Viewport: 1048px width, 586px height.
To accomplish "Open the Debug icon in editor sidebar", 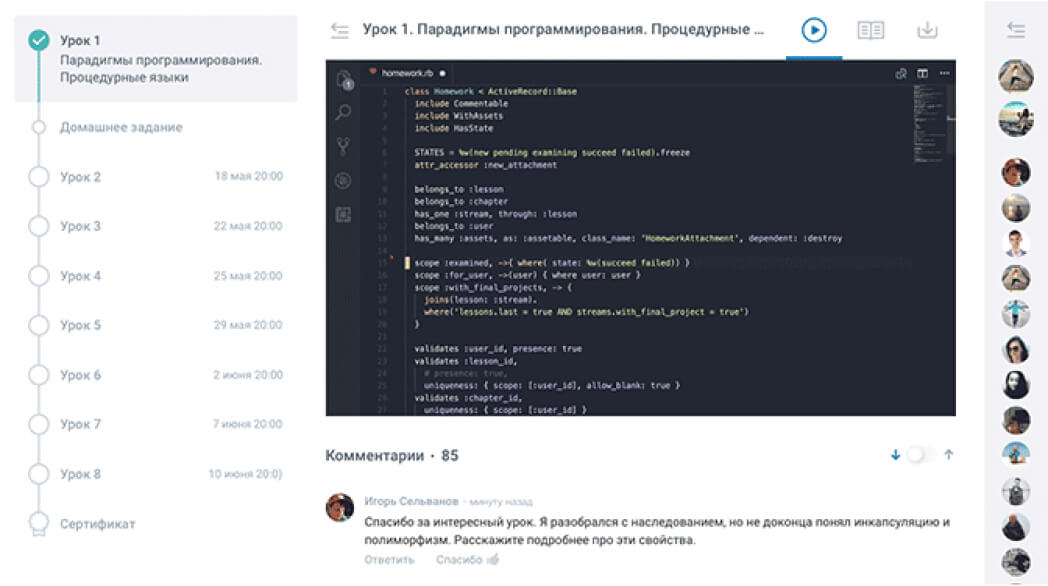I will coord(343,180).
